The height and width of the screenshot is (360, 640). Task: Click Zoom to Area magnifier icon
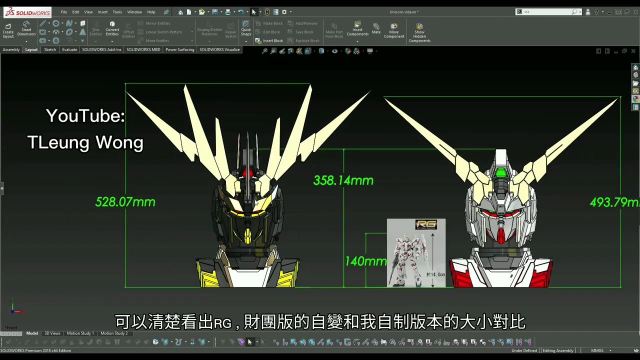click(x=273, y=51)
